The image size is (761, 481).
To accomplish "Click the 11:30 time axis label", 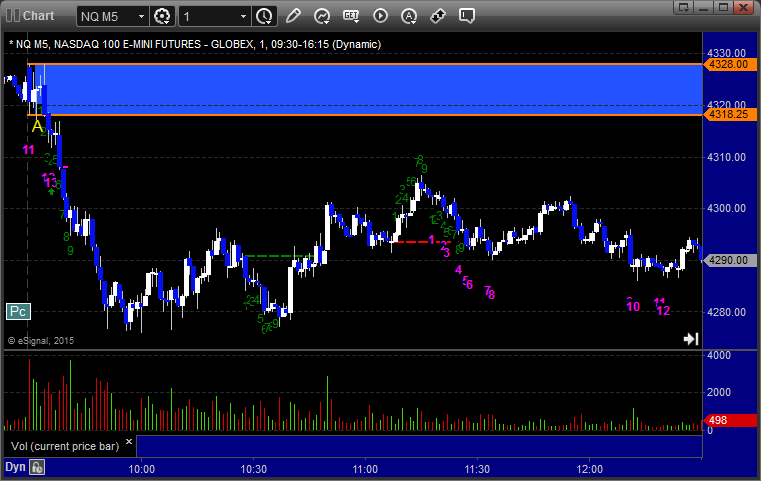I will [477, 469].
